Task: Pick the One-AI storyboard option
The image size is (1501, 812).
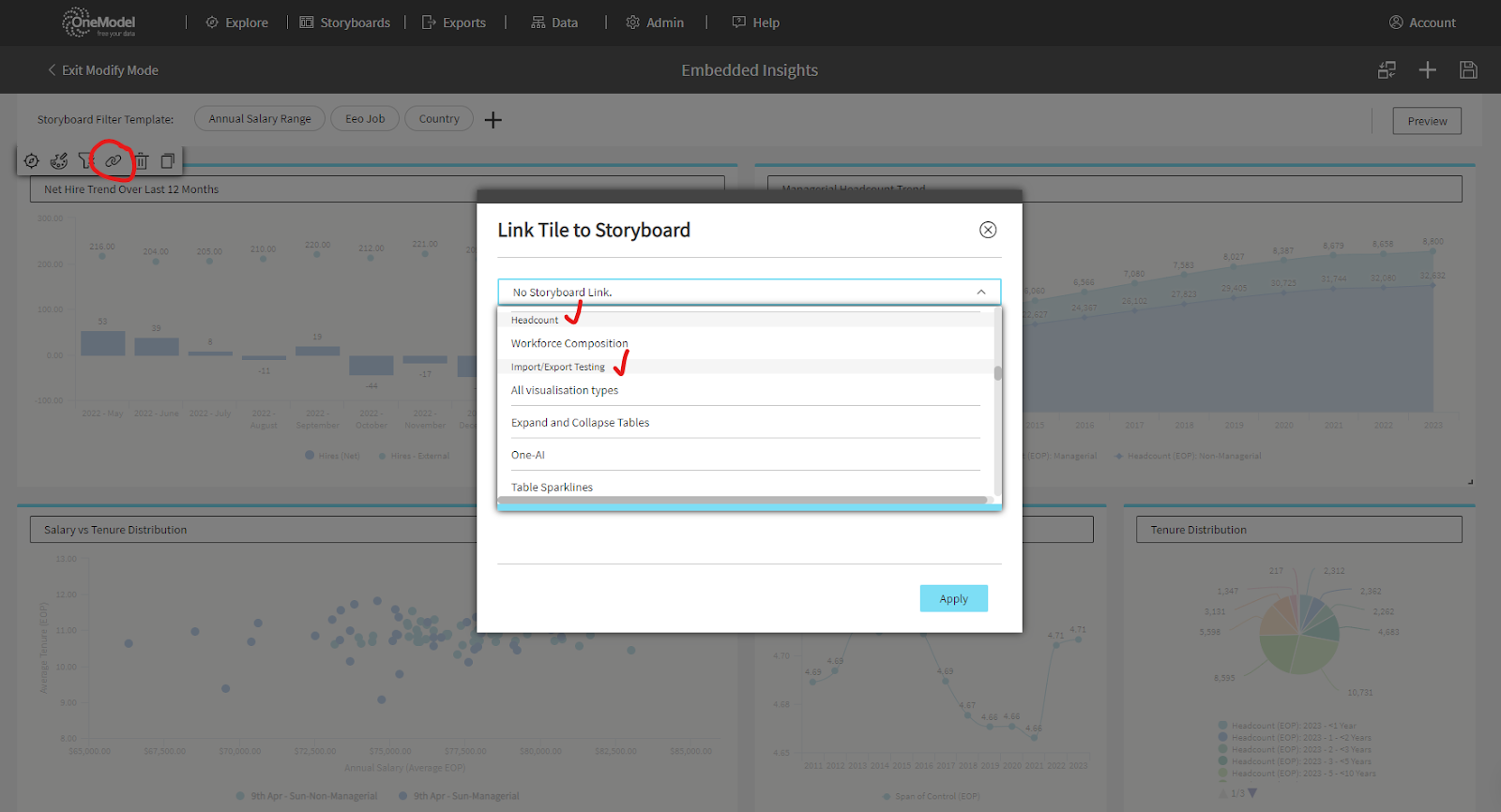Action: point(528,455)
